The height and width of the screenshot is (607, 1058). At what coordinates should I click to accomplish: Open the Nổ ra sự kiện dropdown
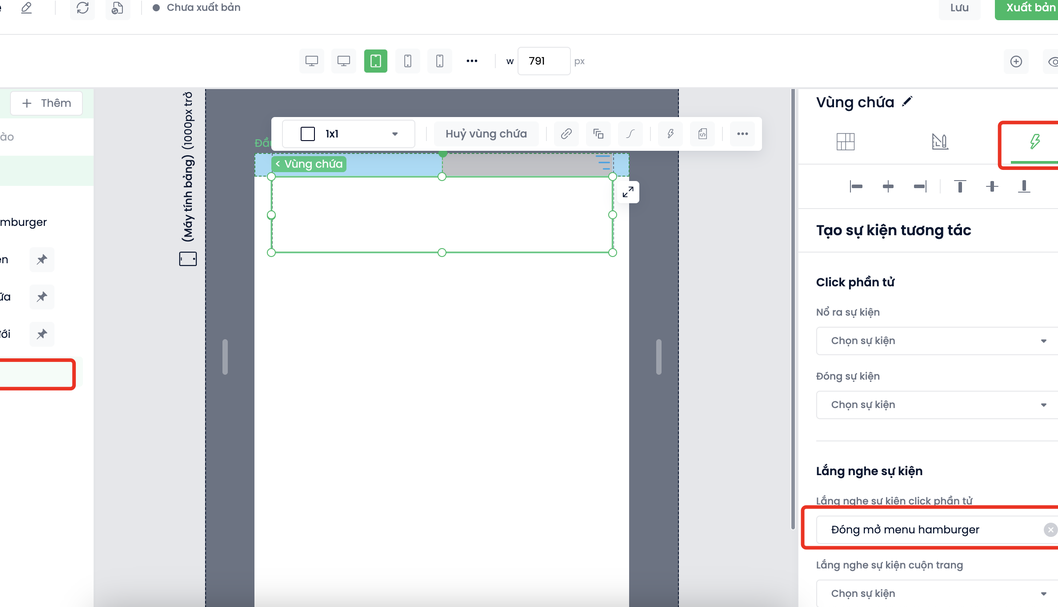937,341
